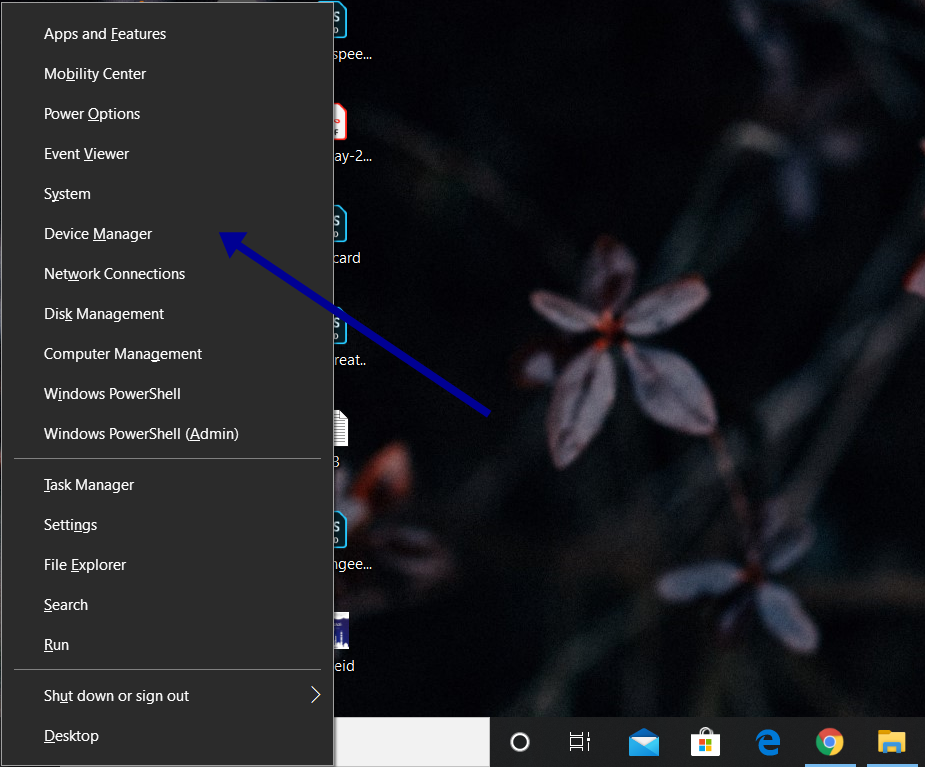Launch the Mail app from the taskbar
Screen dimensions: 925x767
coord(643,742)
